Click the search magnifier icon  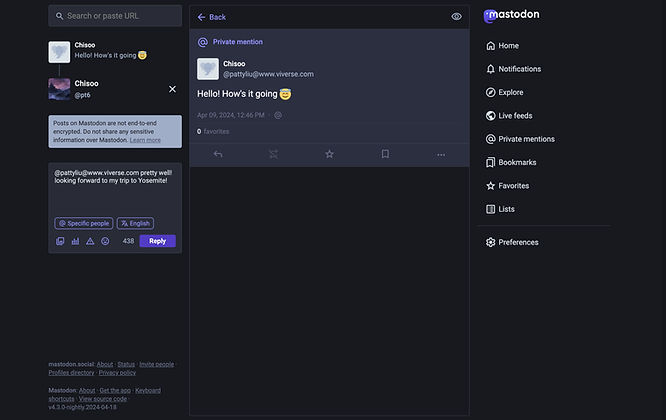[x=59, y=16]
